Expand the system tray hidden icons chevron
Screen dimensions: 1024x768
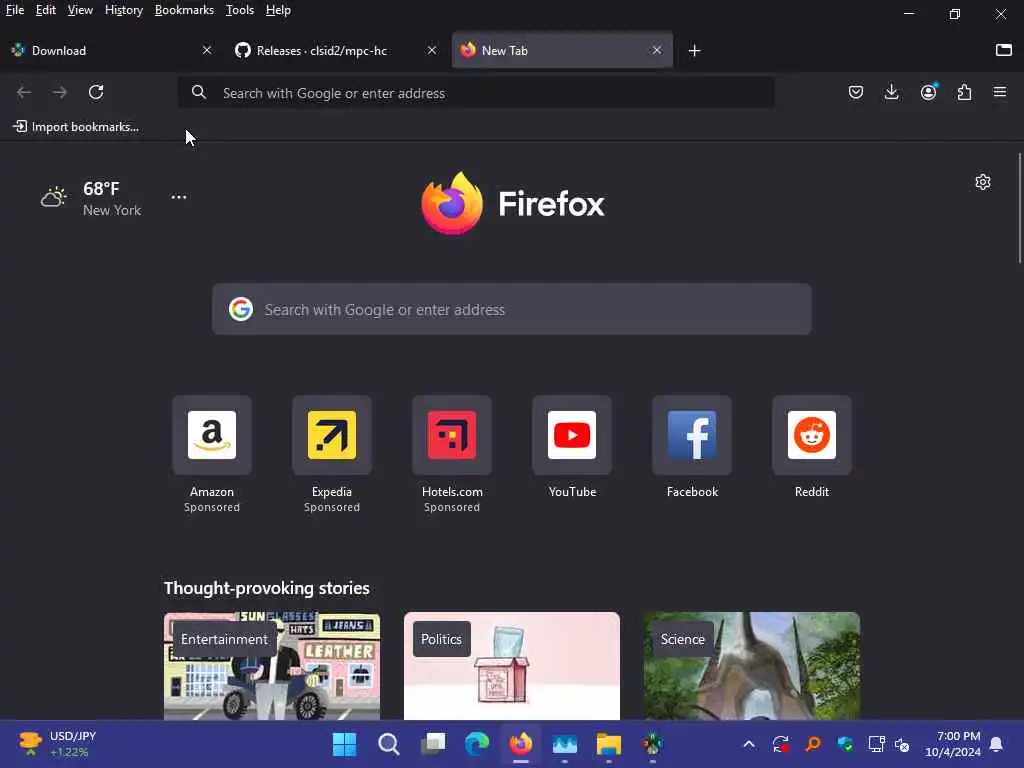coord(749,744)
